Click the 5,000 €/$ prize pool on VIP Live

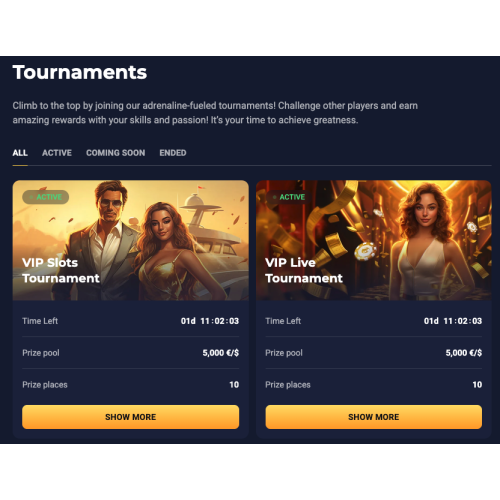tap(464, 353)
